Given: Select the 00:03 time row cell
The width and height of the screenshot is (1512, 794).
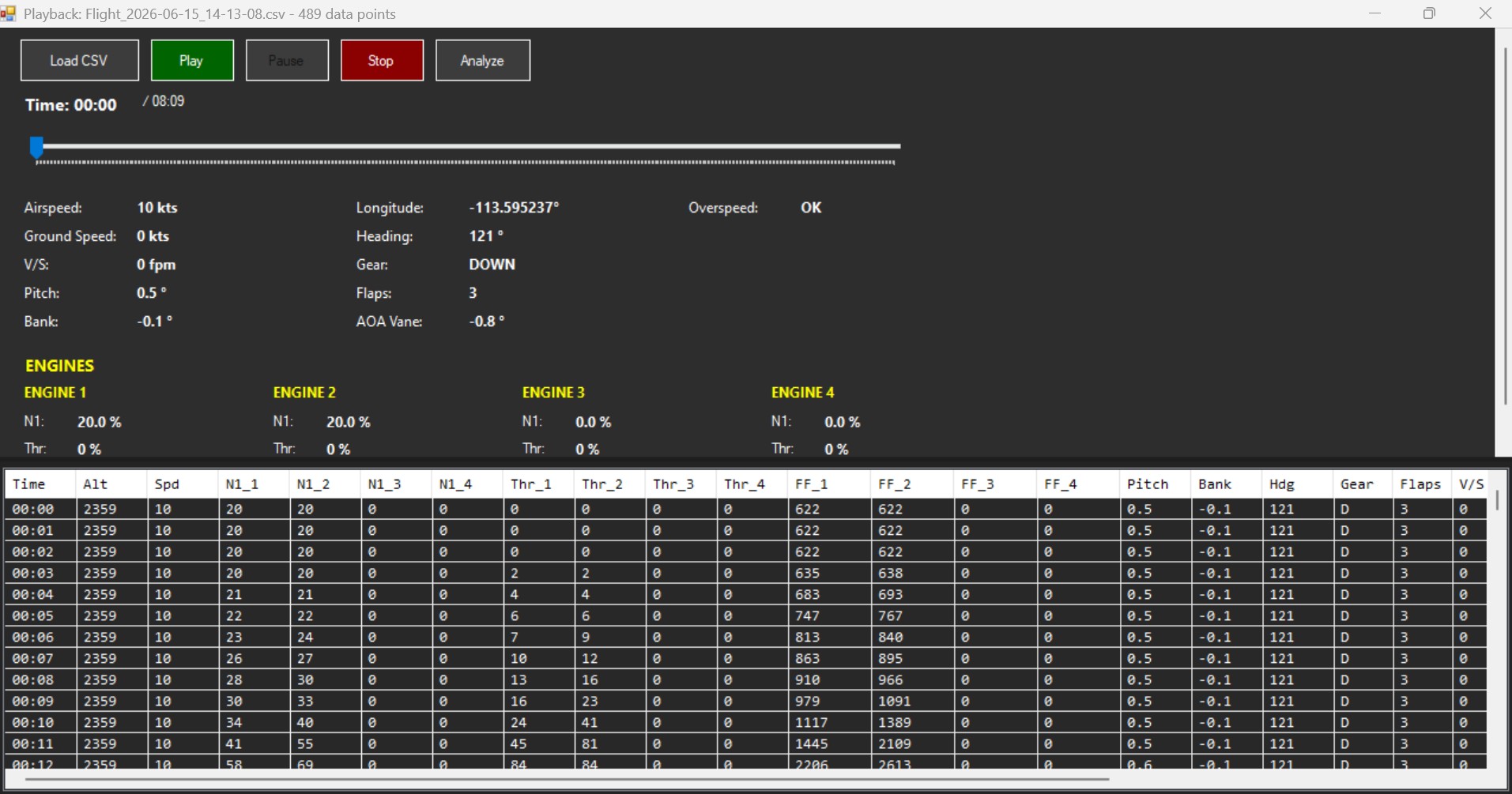Looking at the screenshot, I should point(40,574).
